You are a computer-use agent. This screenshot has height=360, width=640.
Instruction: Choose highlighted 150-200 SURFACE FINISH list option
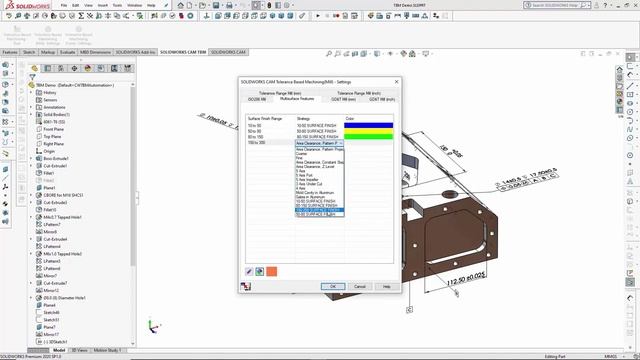pos(319,210)
